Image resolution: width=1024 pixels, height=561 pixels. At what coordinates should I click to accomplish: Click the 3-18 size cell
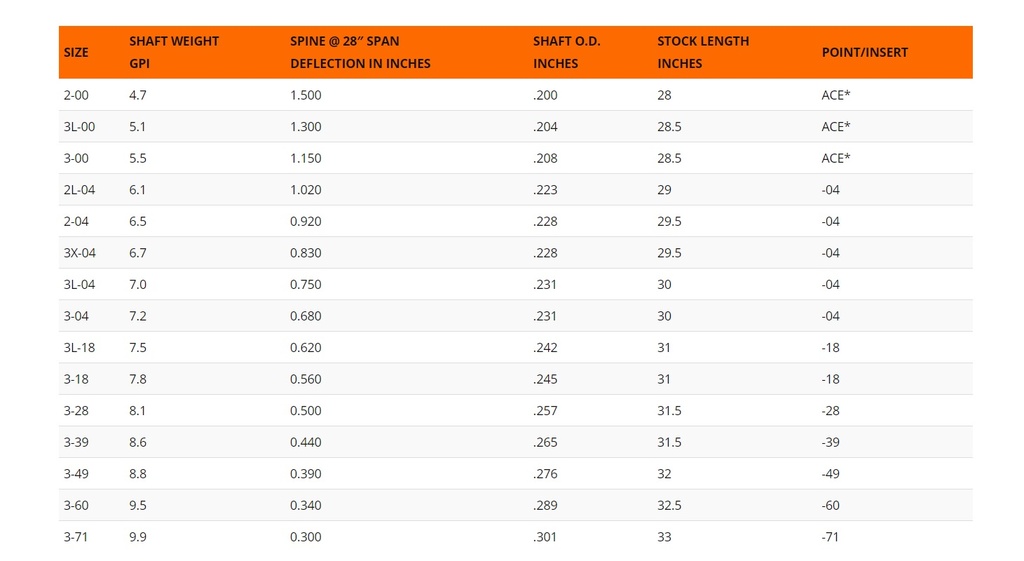(x=76, y=379)
